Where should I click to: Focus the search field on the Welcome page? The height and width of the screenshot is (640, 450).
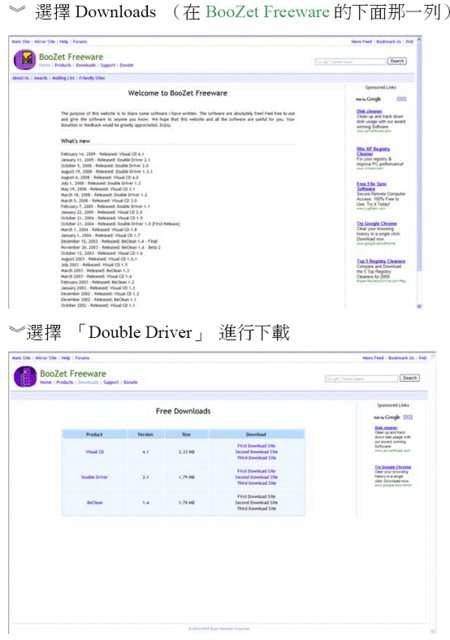tap(350, 61)
